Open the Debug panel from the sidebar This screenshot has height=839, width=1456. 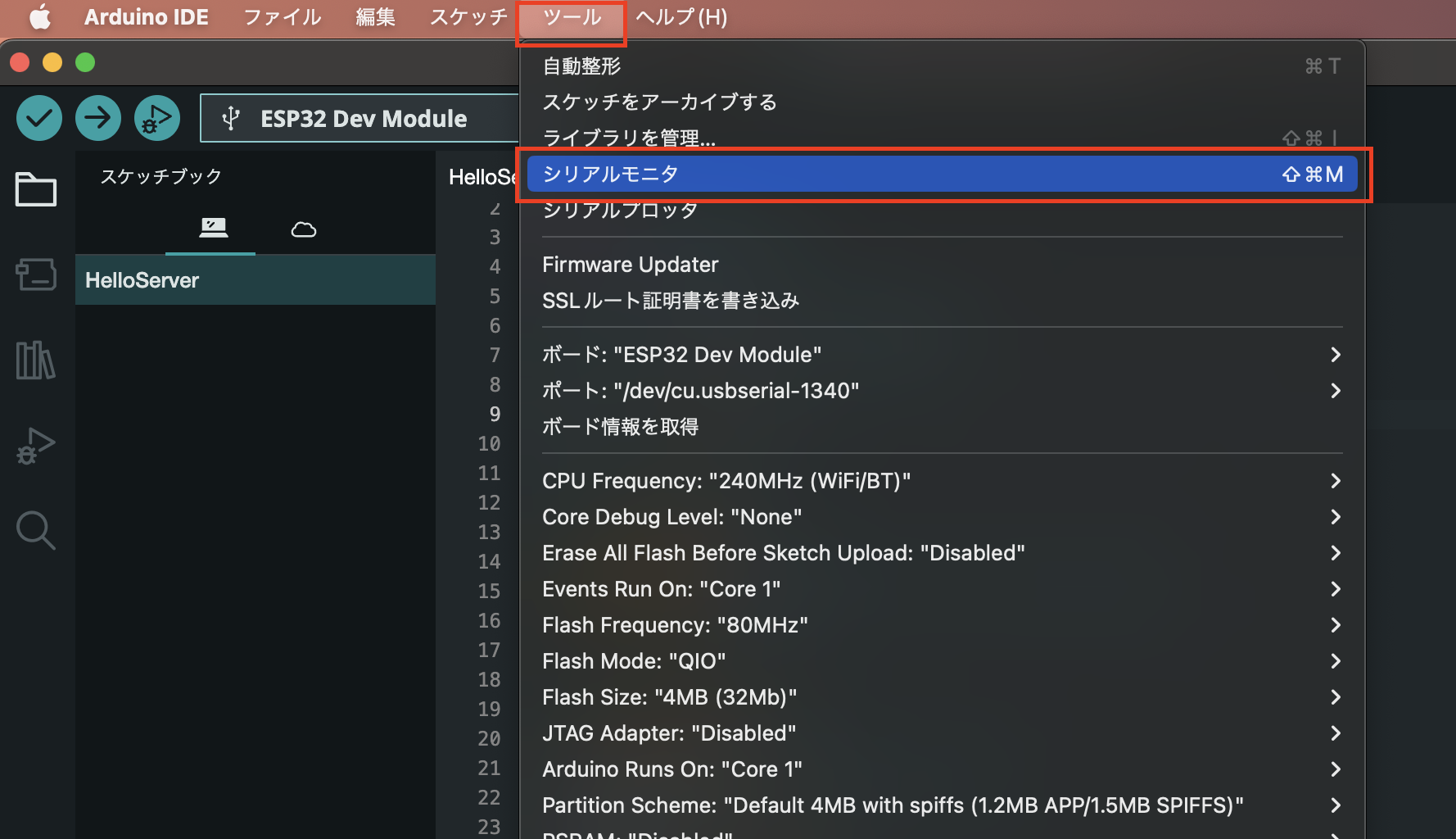coord(35,447)
